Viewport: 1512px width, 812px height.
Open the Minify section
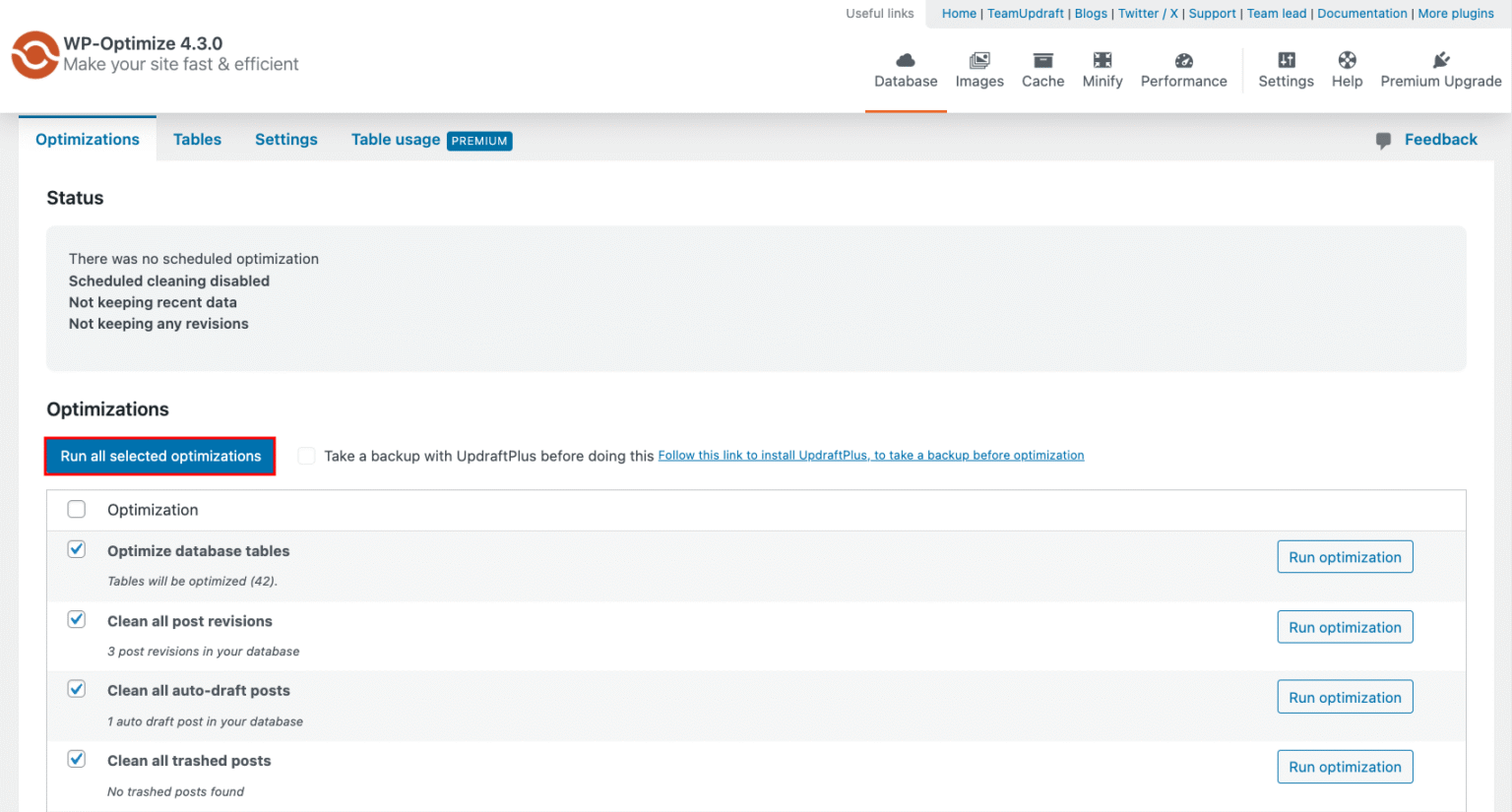(1102, 69)
